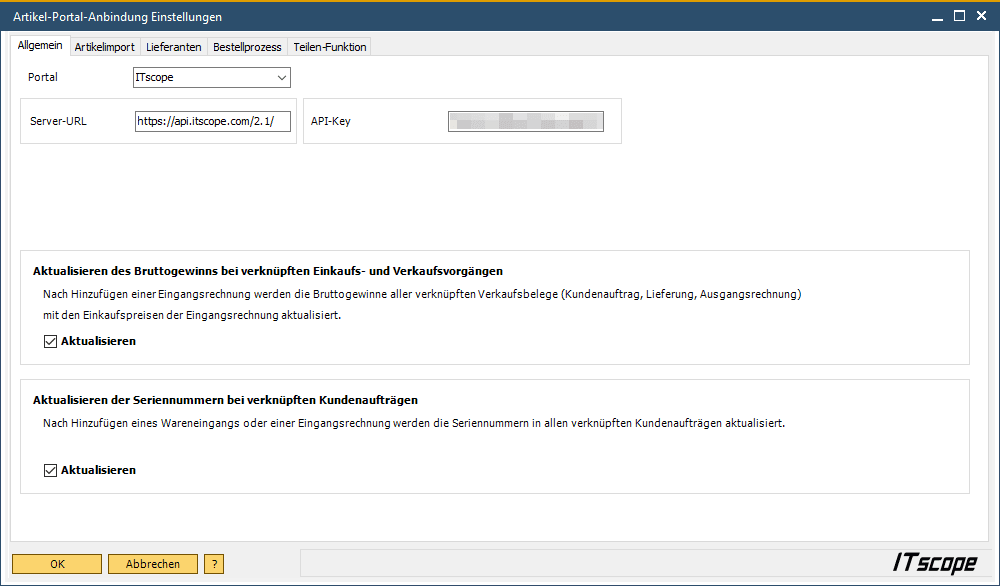Maximize the settings window
The height and width of the screenshot is (586, 1000).
click(959, 16)
